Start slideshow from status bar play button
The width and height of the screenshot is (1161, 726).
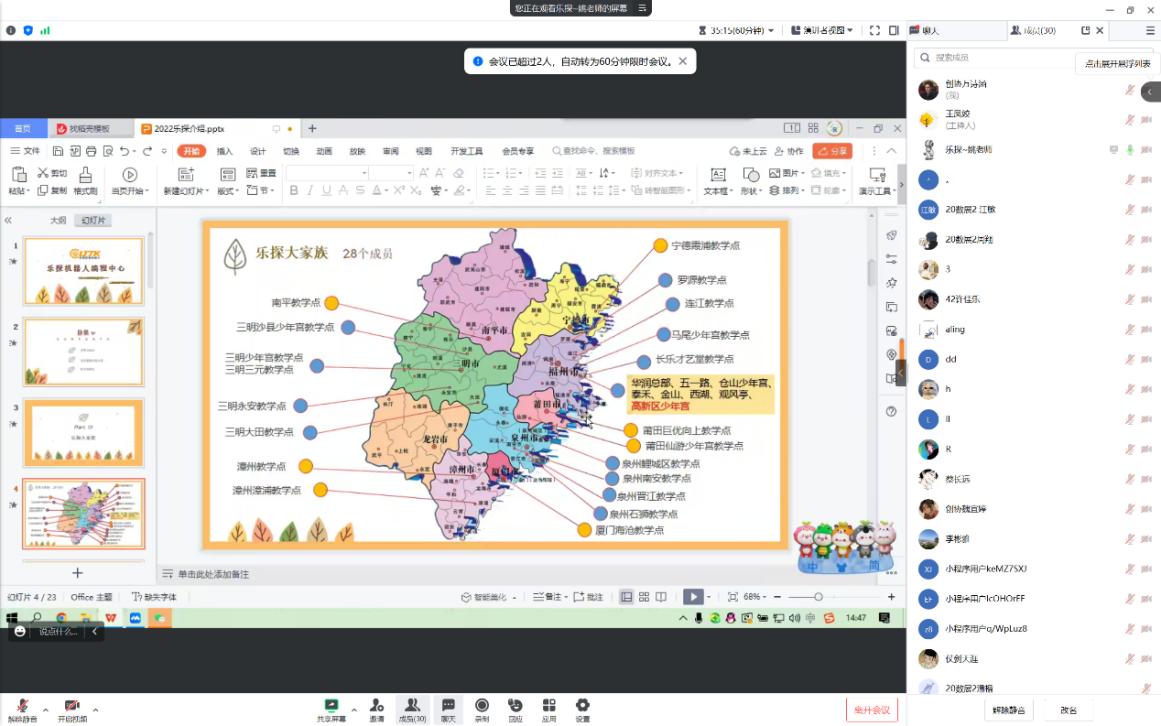(x=692, y=597)
